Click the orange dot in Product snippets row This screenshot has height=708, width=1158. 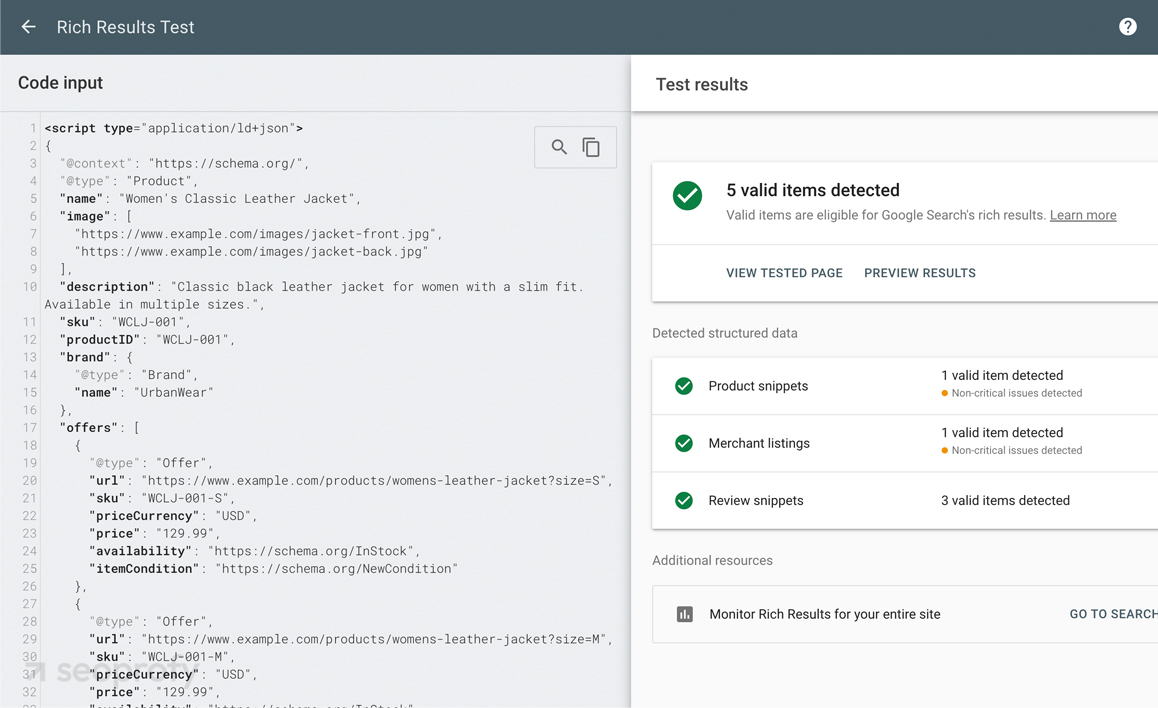click(945, 393)
